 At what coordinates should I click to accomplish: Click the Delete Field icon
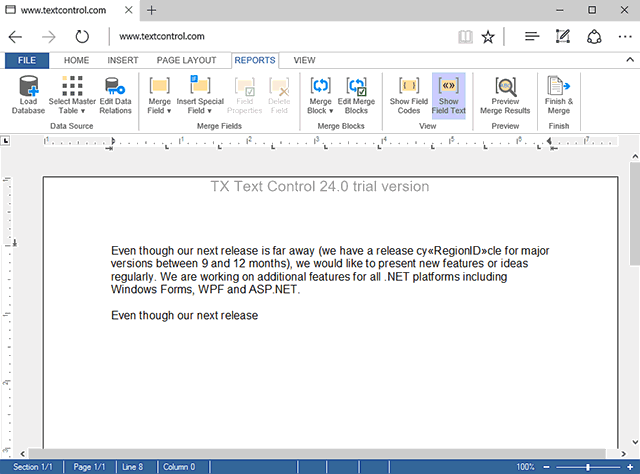pos(279,96)
